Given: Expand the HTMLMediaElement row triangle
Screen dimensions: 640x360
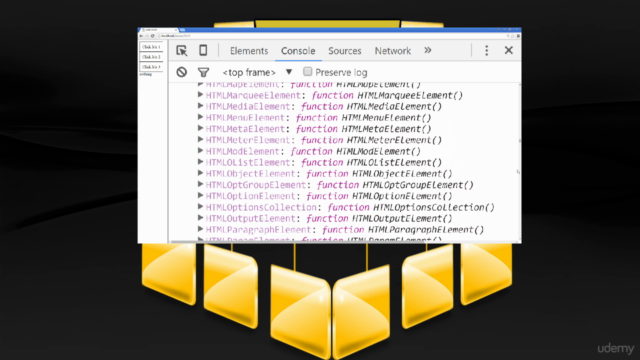Looking at the screenshot, I should click(200, 106).
